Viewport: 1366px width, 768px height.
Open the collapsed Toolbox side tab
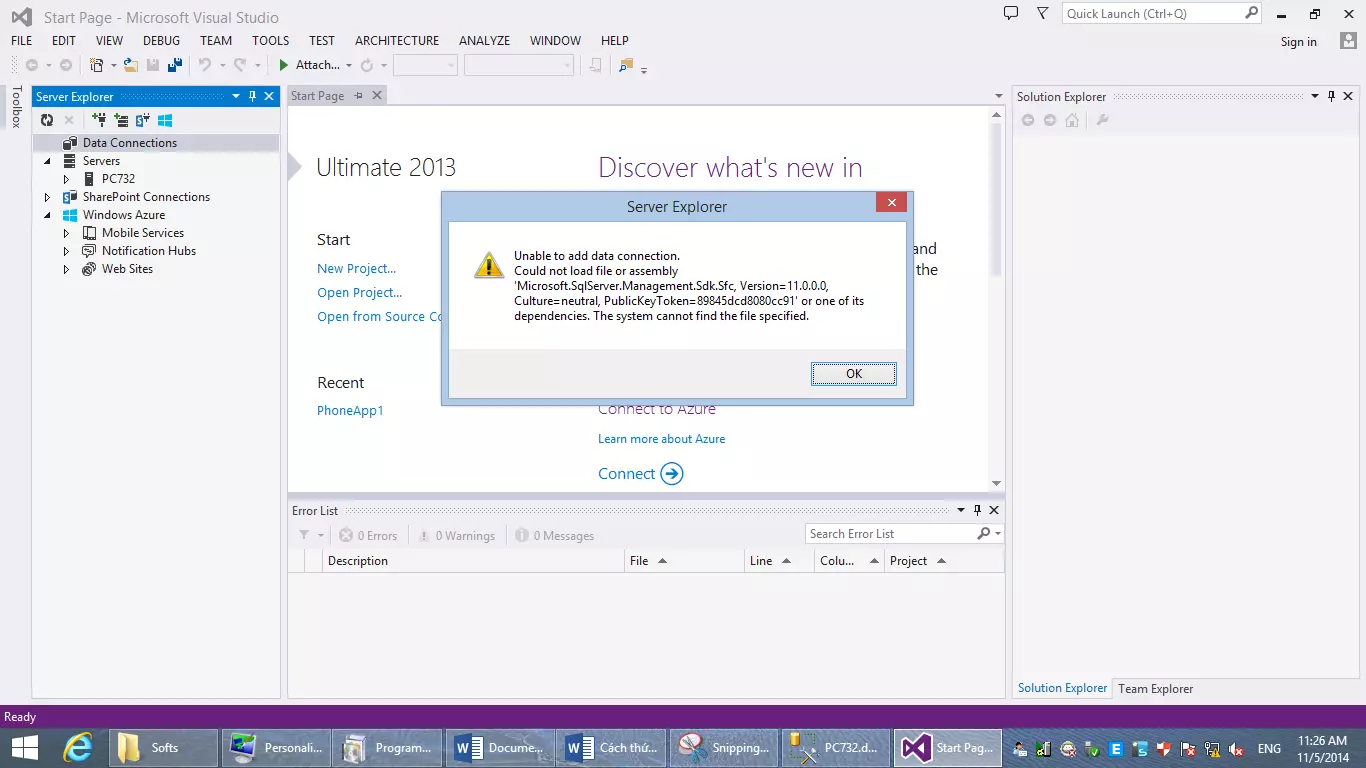[16, 107]
